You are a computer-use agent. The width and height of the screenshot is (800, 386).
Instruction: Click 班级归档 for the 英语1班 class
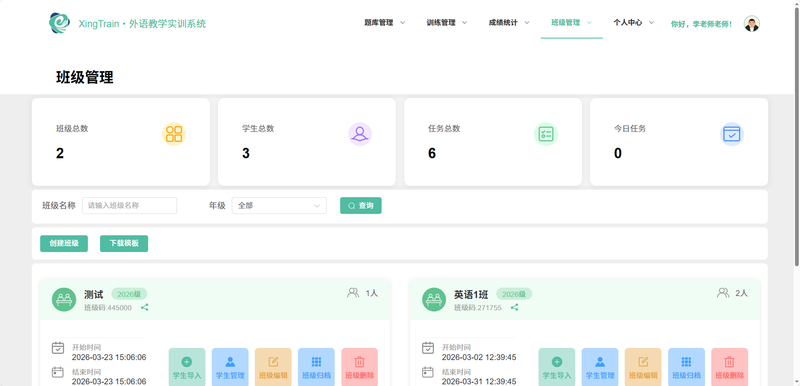(686, 367)
